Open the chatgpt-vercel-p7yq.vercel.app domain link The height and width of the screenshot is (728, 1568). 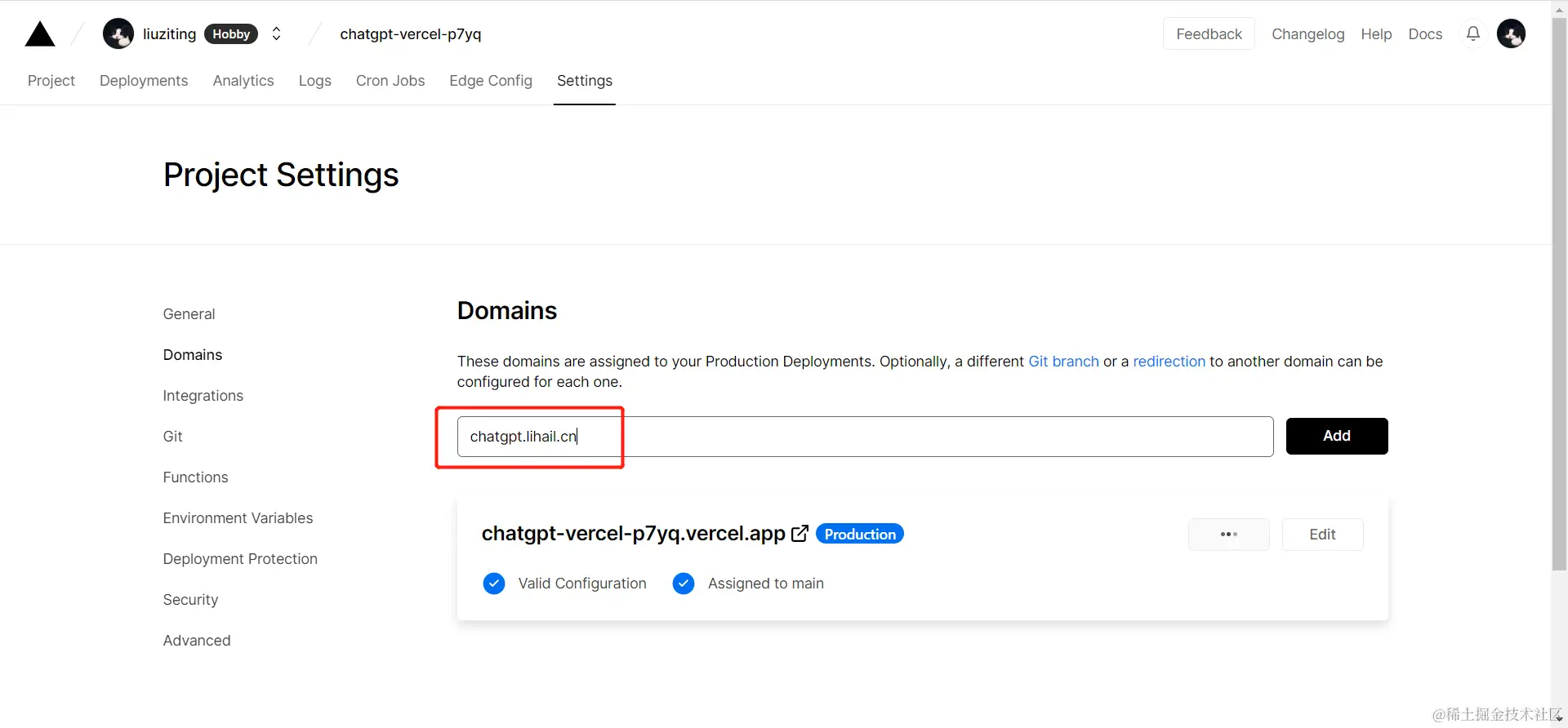[x=634, y=534]
